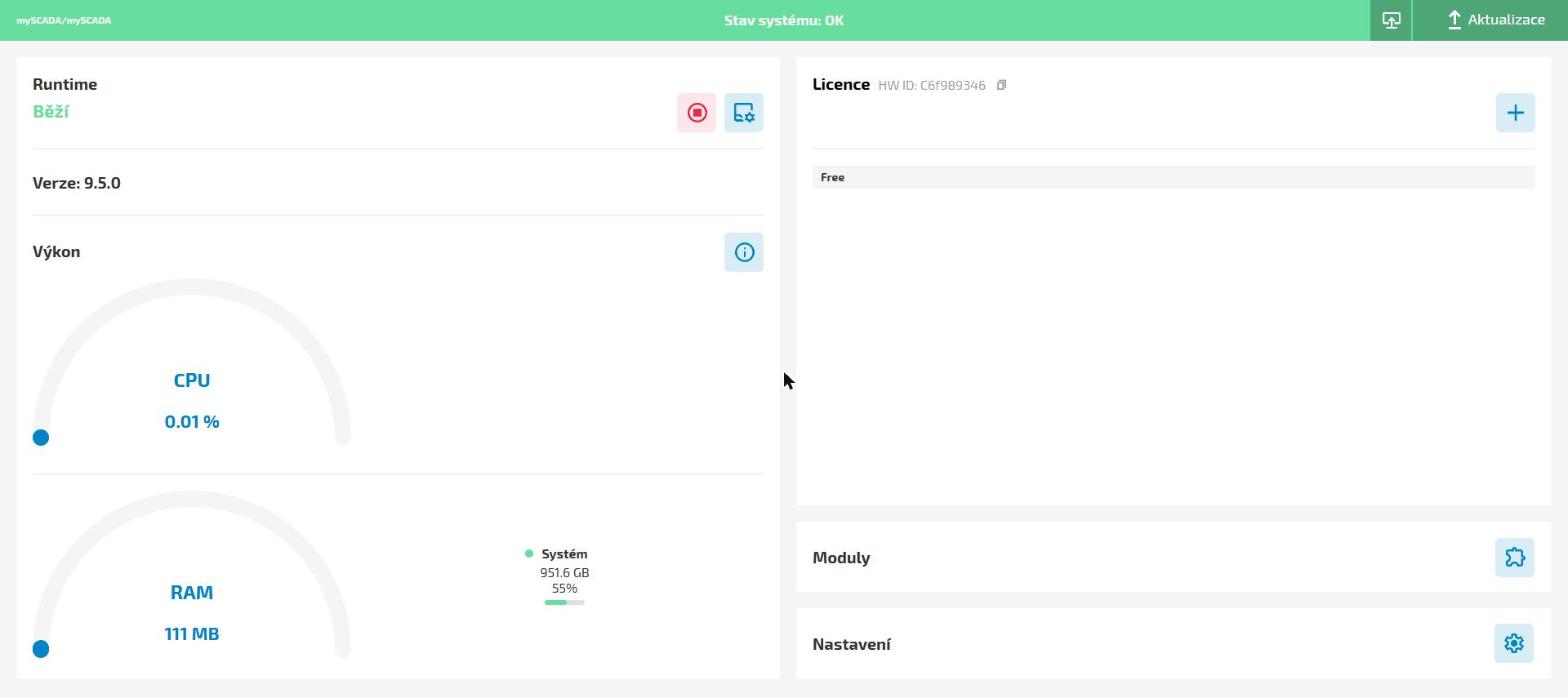Click the Výkon section heading
1568x698 pixels.
click(x=56, y=252)
